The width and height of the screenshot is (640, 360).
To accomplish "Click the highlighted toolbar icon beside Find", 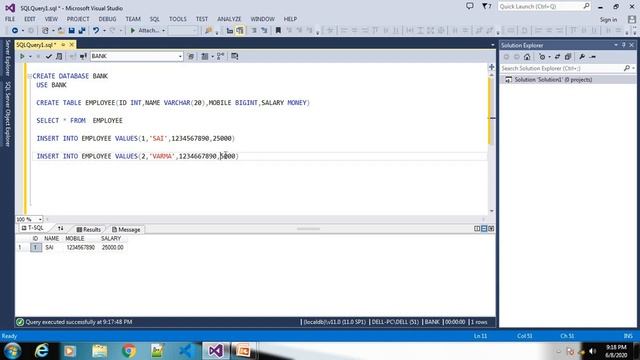I will click(240, 31).
